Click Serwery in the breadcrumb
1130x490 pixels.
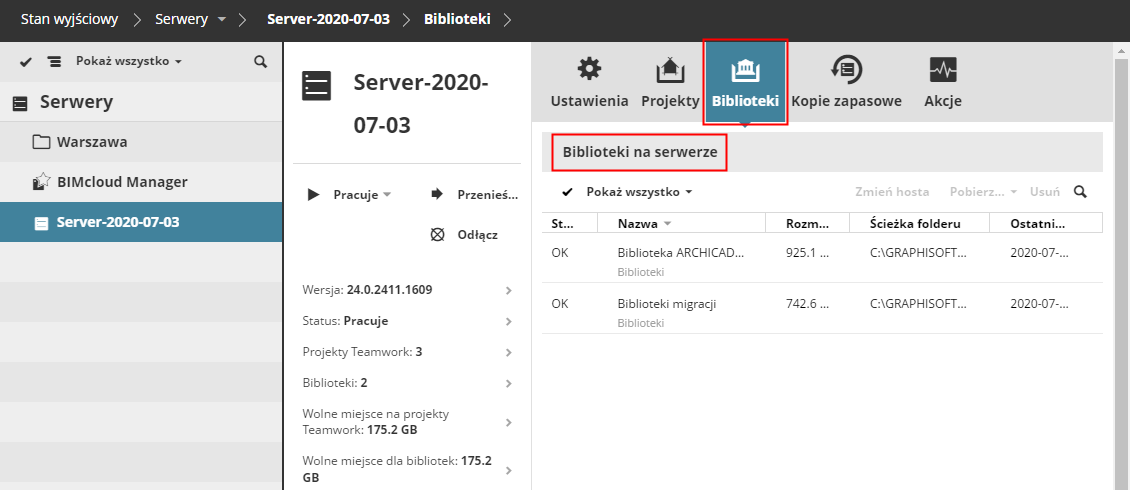click(182, 19)
